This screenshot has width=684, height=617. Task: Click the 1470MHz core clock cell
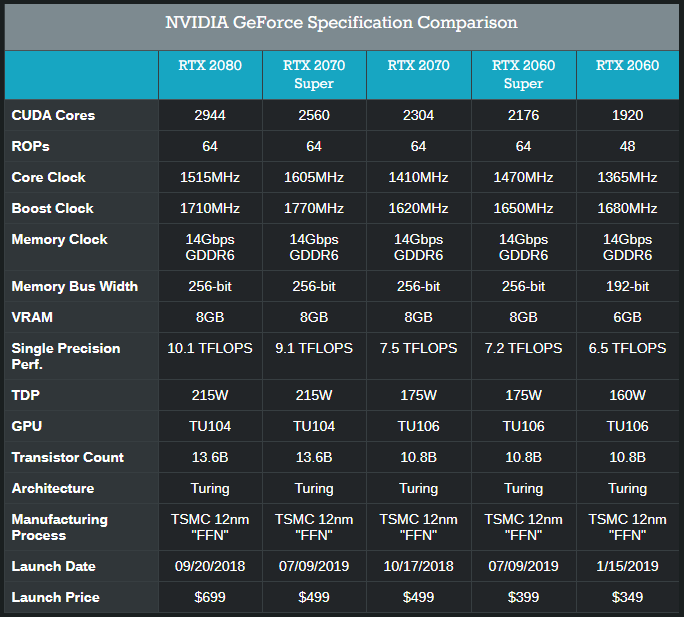523,177
